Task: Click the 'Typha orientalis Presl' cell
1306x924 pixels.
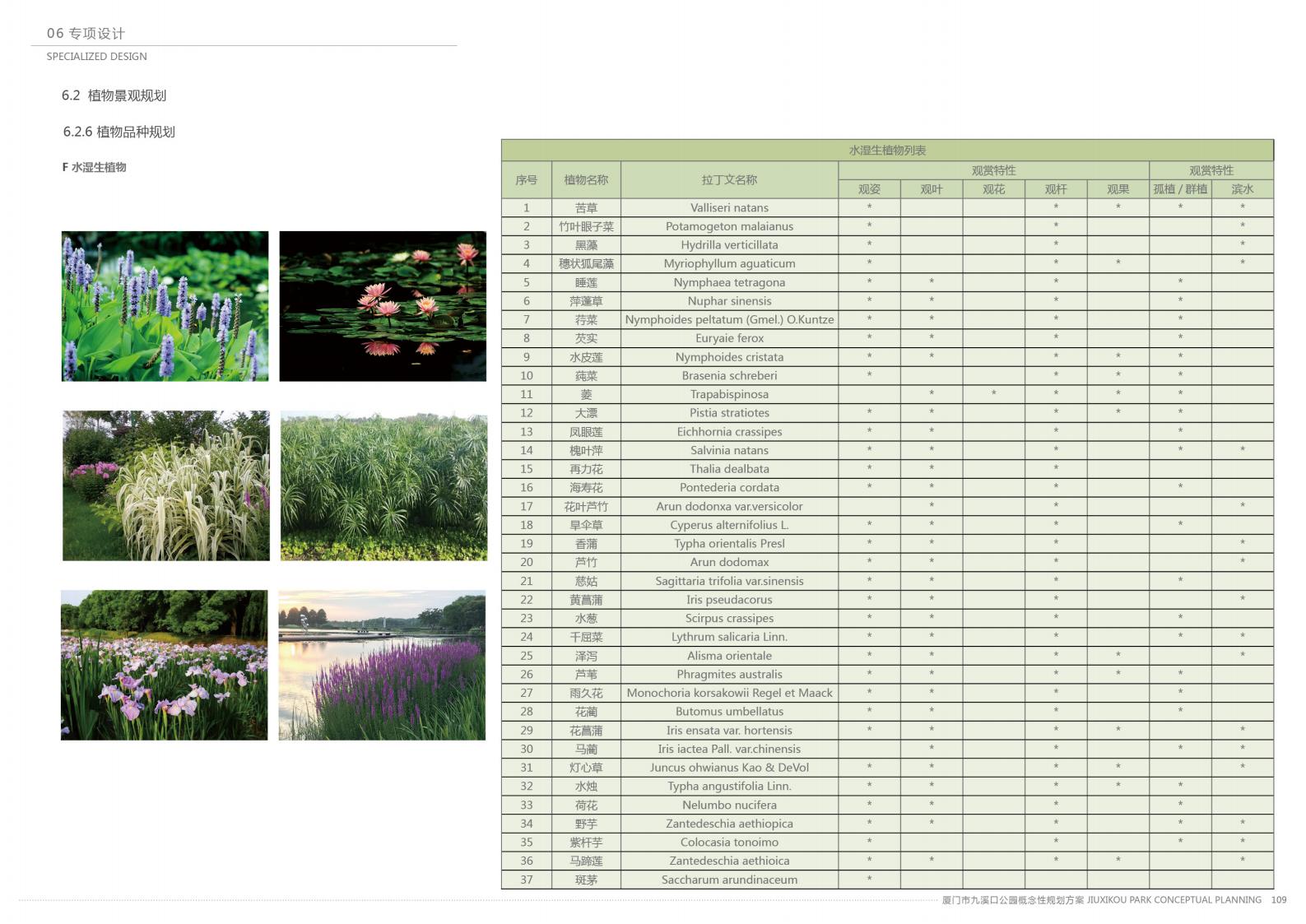Action: tap(729, 544)
